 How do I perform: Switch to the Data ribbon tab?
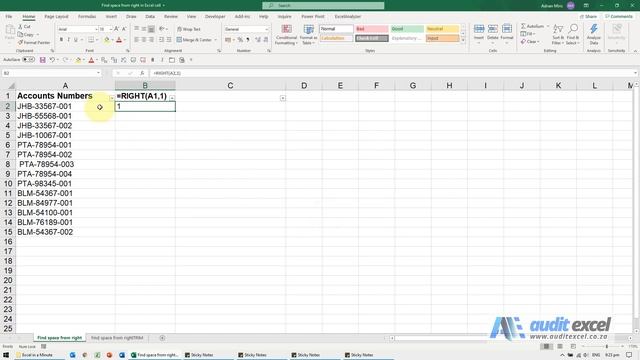[x=150, y=17]
